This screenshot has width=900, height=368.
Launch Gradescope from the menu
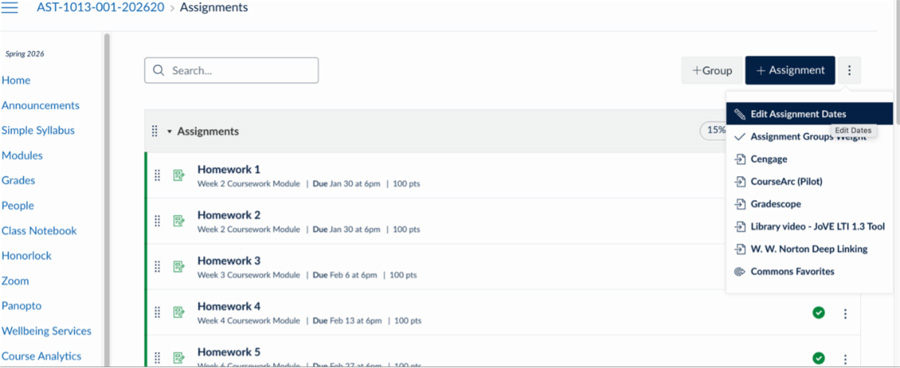click(809, 204)
